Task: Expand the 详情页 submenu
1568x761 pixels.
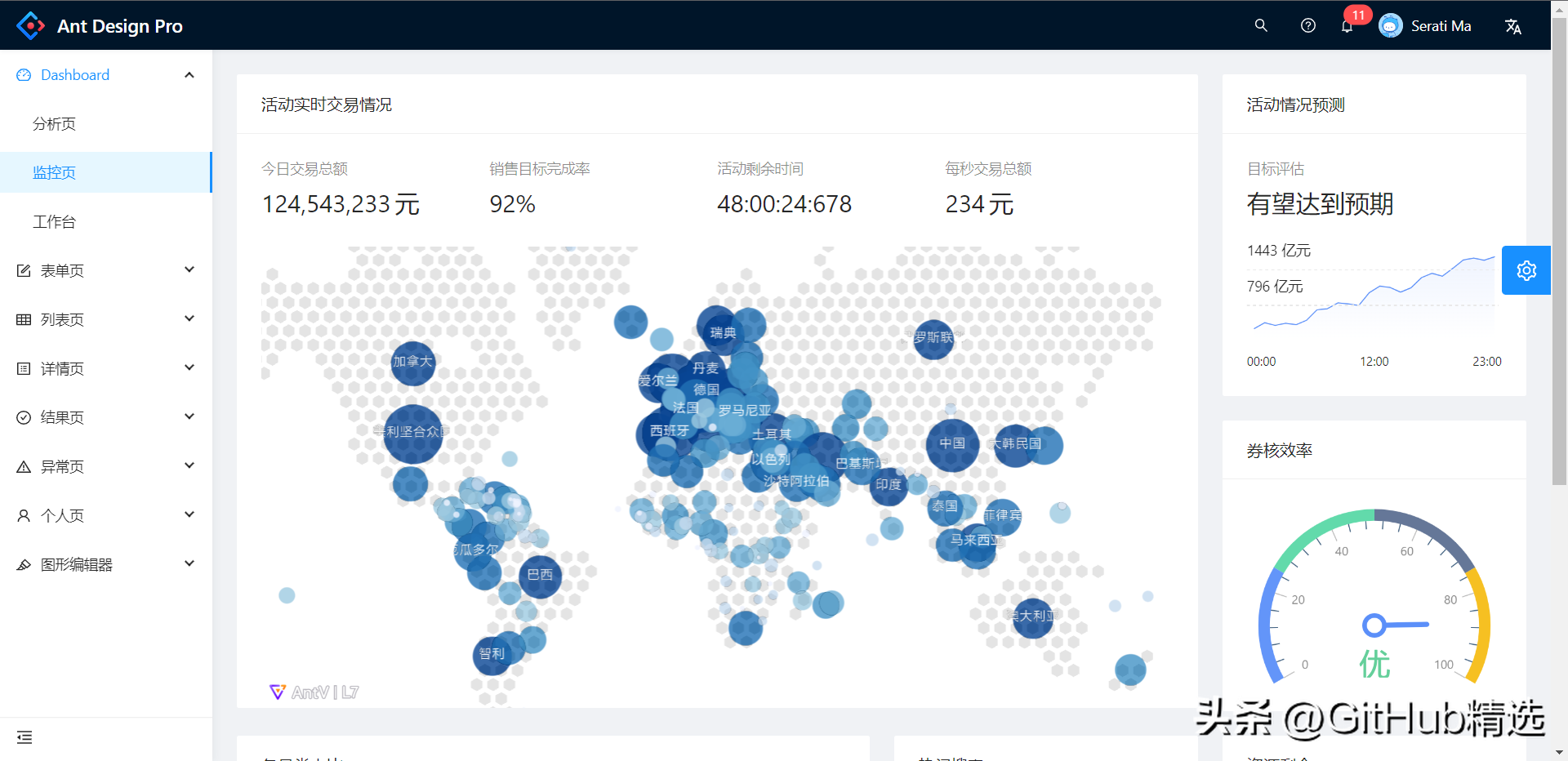Action: pos(106,368)
